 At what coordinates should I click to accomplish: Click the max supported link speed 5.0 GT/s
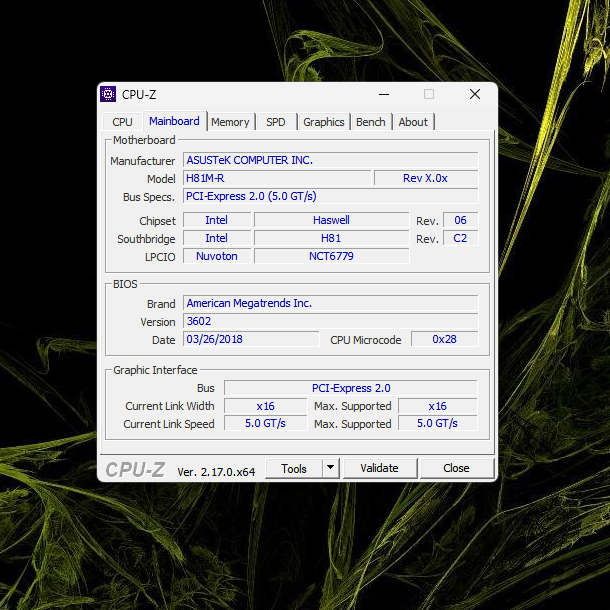(438, 423)
